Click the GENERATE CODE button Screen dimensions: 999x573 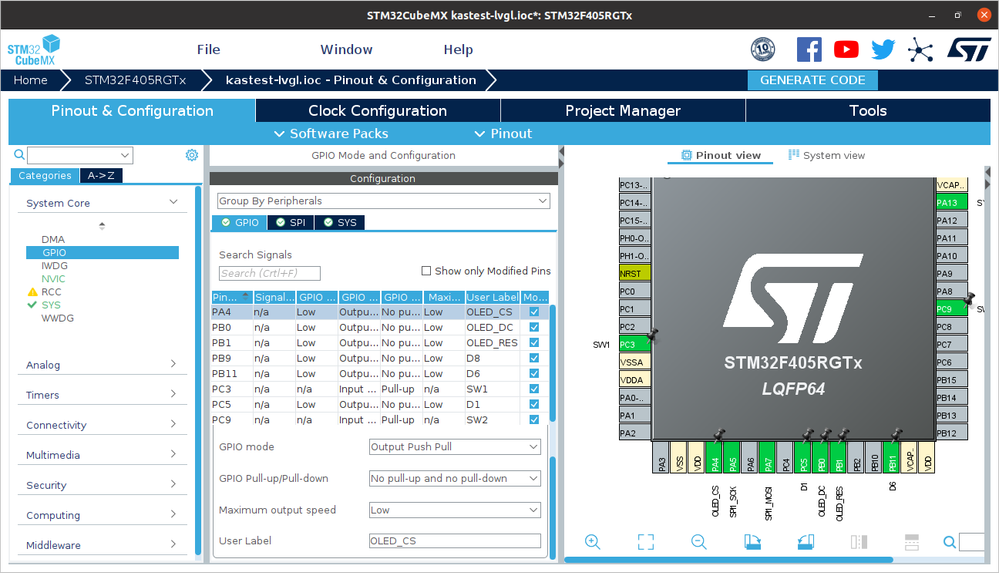812,80
